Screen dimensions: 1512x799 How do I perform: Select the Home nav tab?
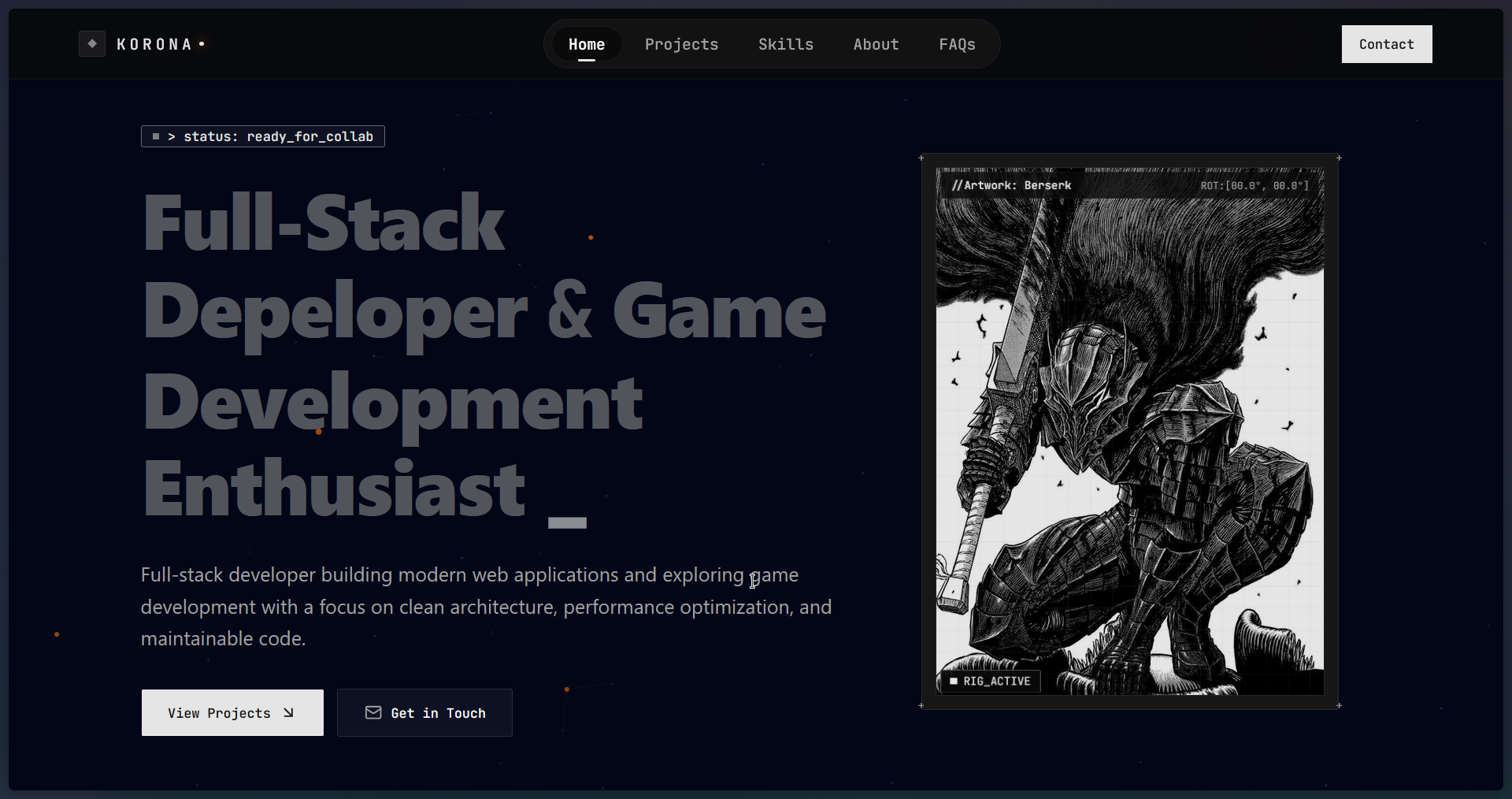pos(587,44)
